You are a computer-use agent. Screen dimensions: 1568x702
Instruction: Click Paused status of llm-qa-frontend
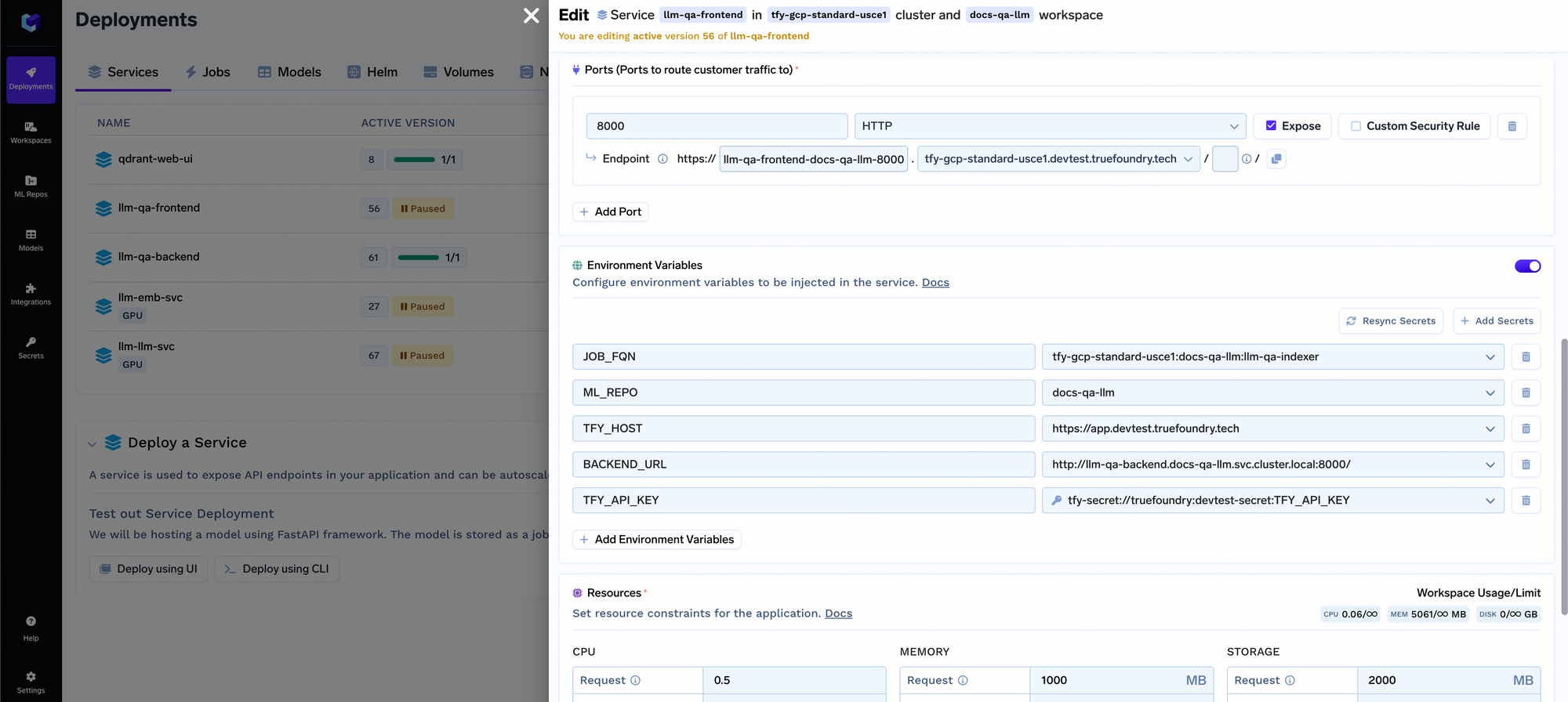click(423, 208)
